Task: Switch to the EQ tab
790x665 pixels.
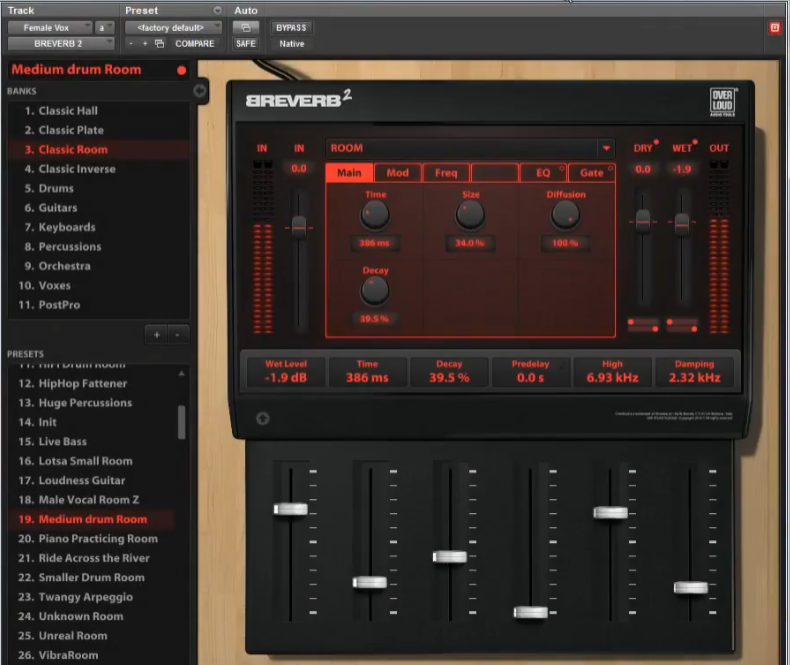Action: [x=543, y=173]
